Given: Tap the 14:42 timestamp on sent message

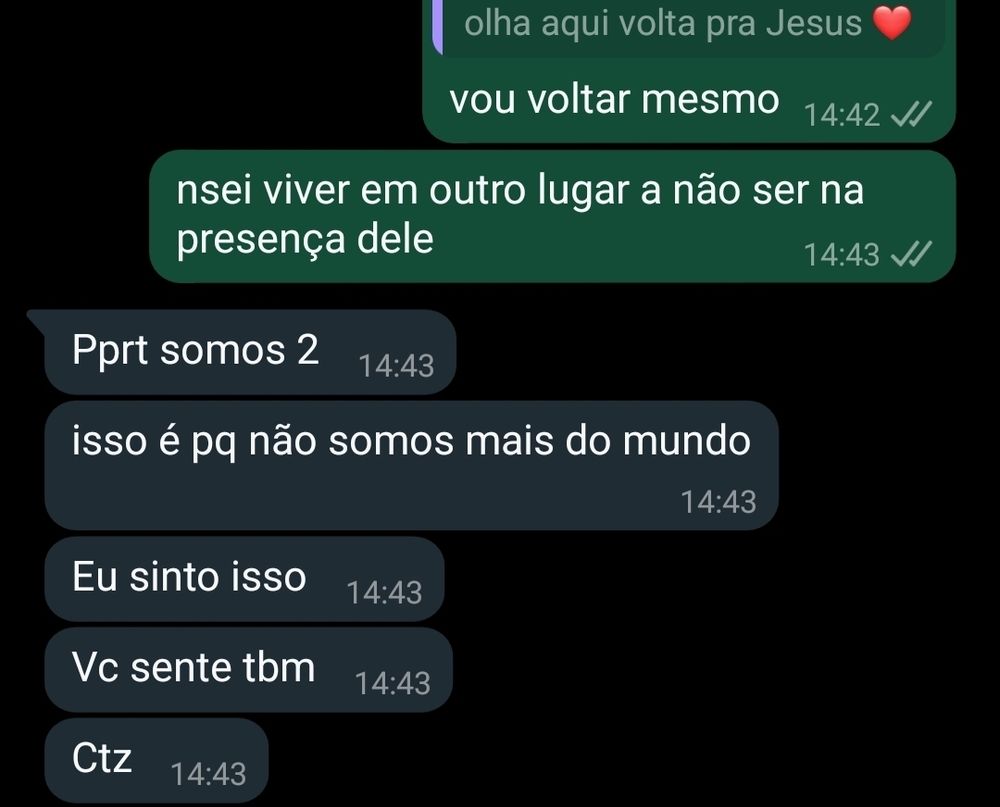Looking at the screenshot, I should (x=842, y=115).
